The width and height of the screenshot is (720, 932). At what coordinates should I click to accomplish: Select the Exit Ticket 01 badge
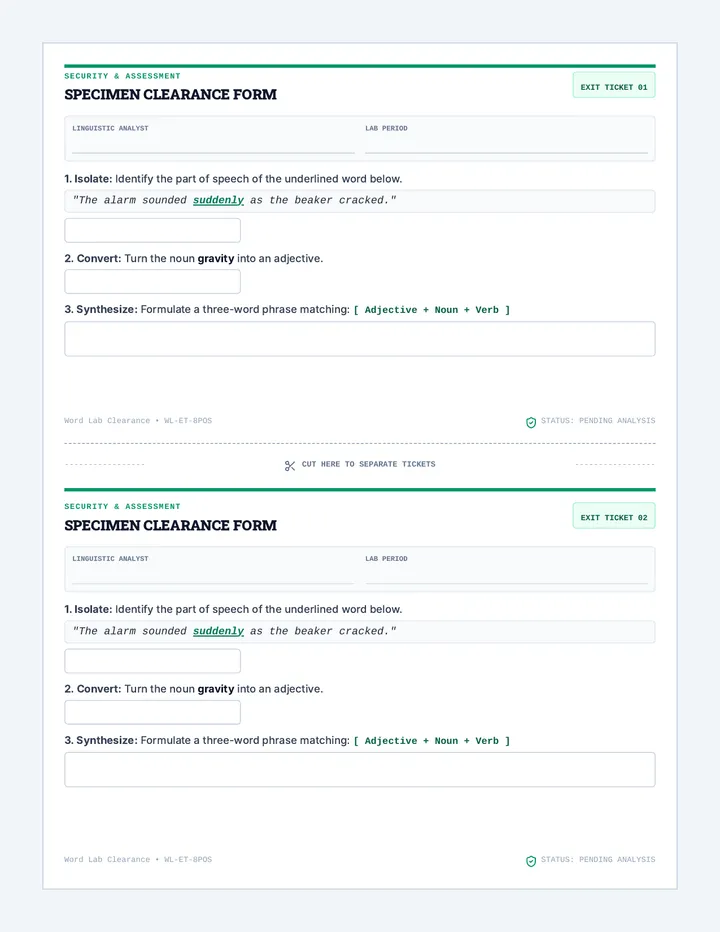click(x=614, y=86)
